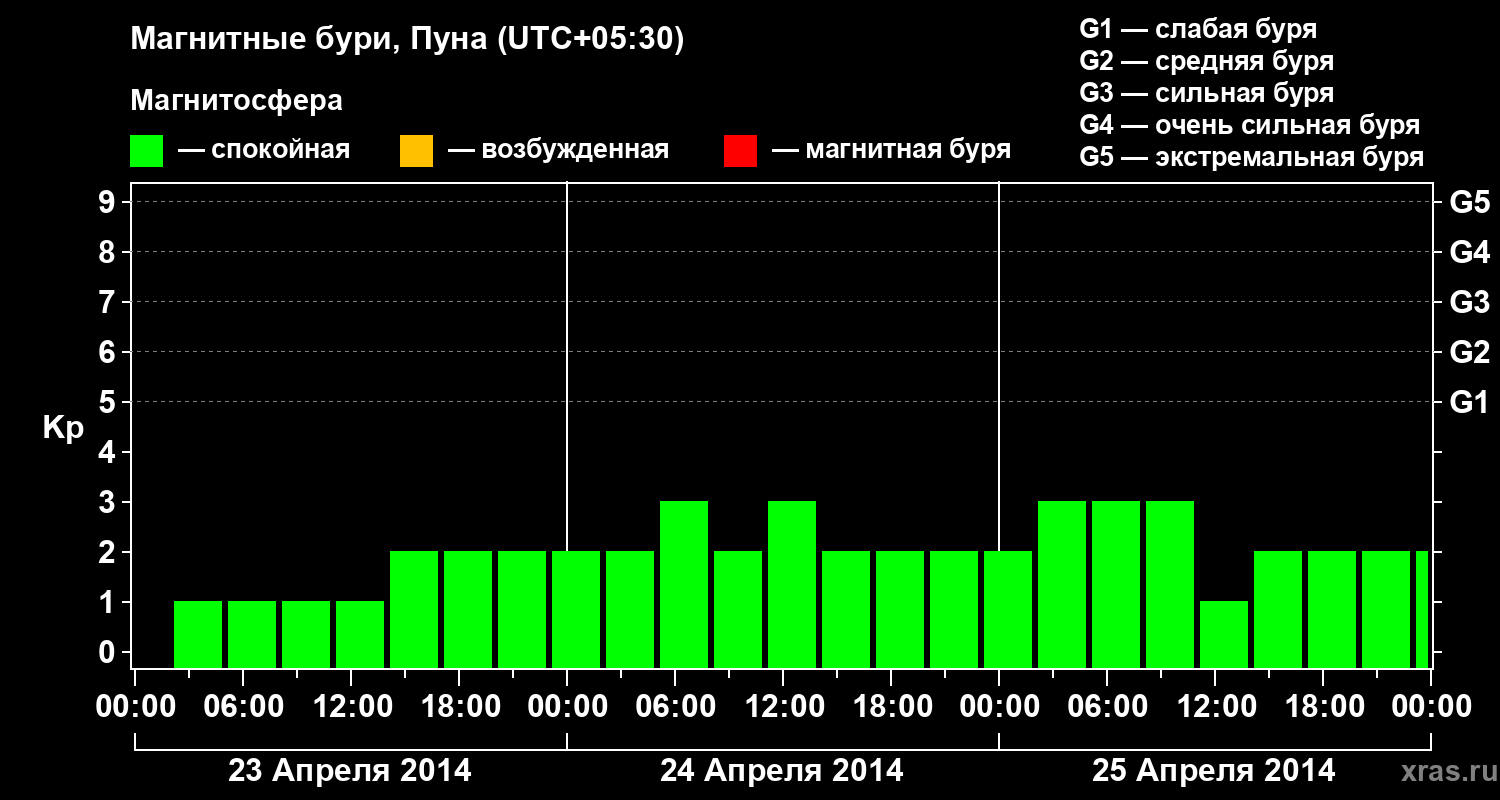The height and width of the screenshot is (800, 1500).
Task: Click the 'G1 — слабая буря' description
Action: 1198,29
